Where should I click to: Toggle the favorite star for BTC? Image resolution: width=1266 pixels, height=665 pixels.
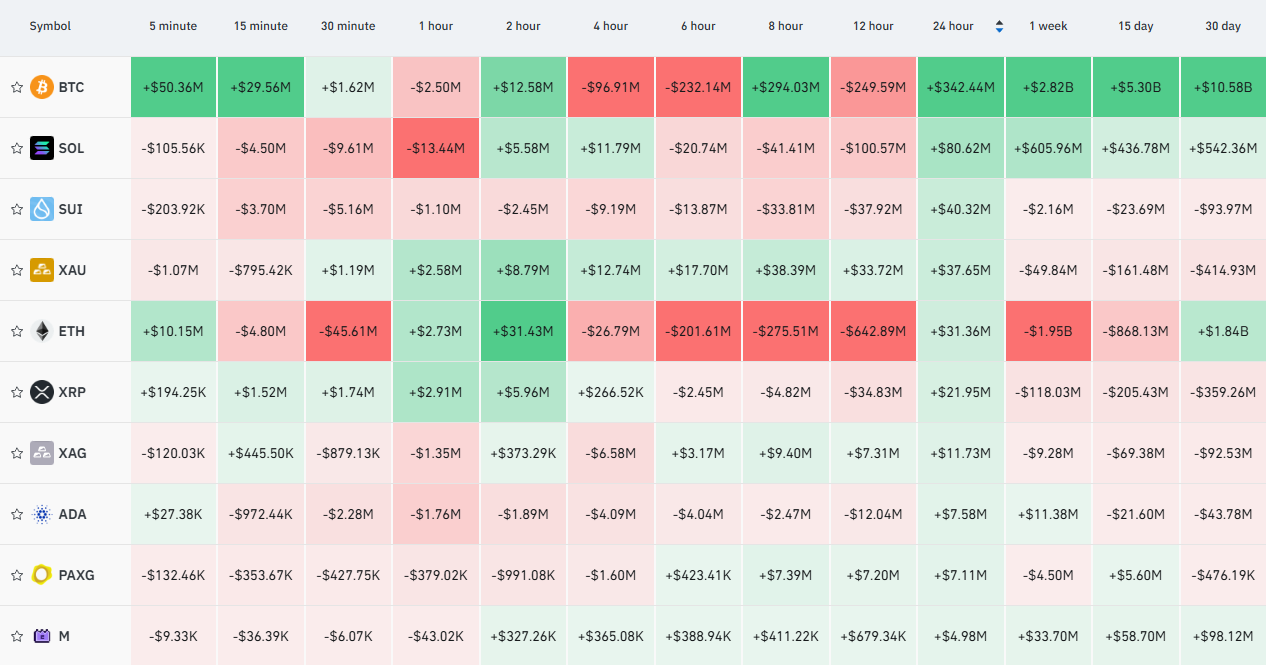(x=17, y=87)
